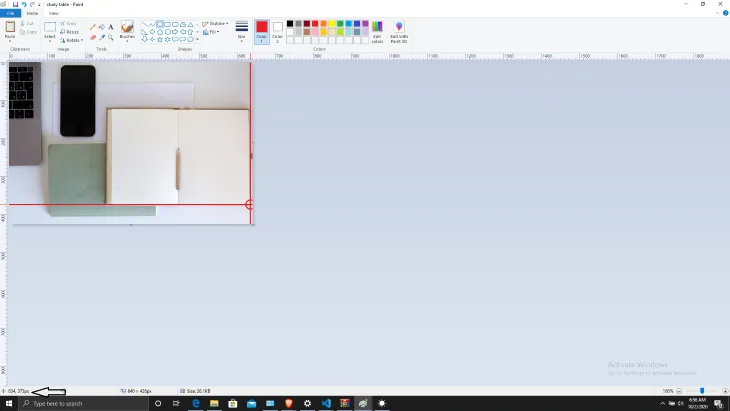
Task: Choose the Triangle shape
Action: (190, 24)
